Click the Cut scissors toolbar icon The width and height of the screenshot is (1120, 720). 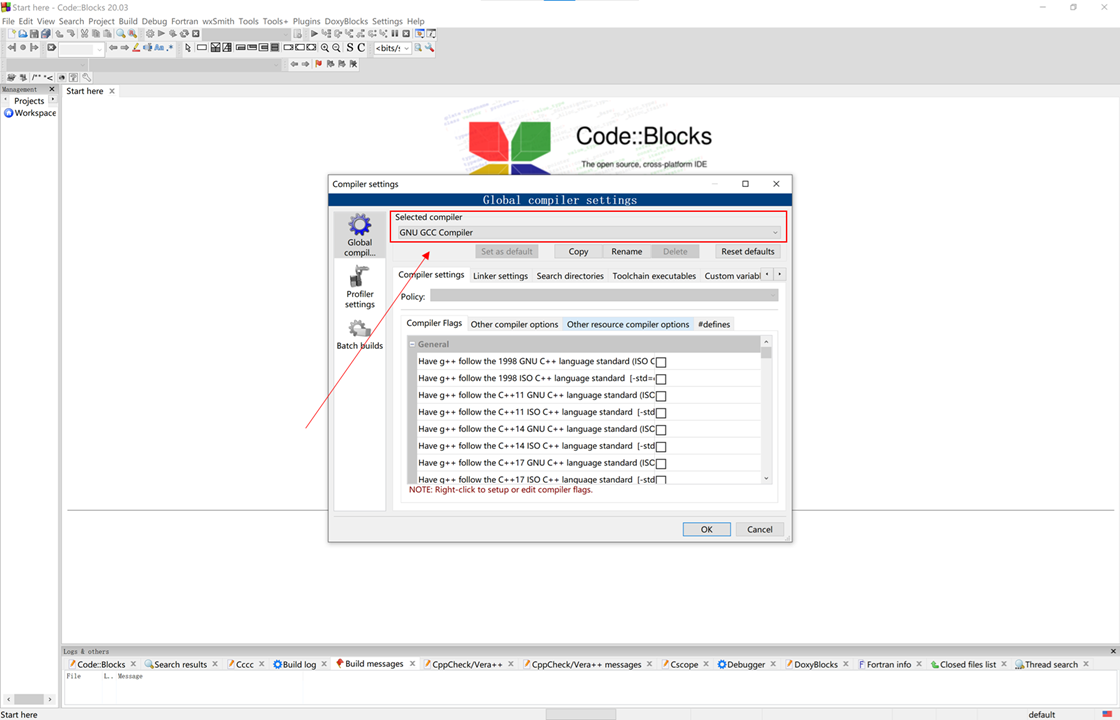(x=84, y=34)
